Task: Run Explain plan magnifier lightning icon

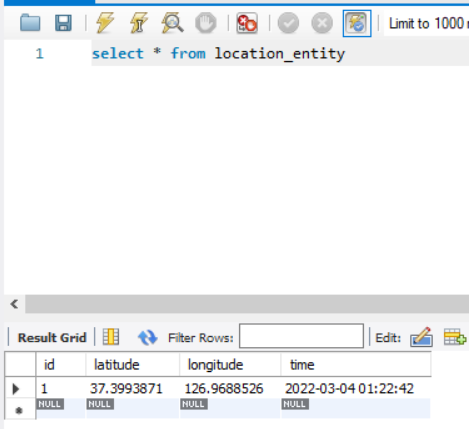Action: pyautogui.click(x=172, y=23)
